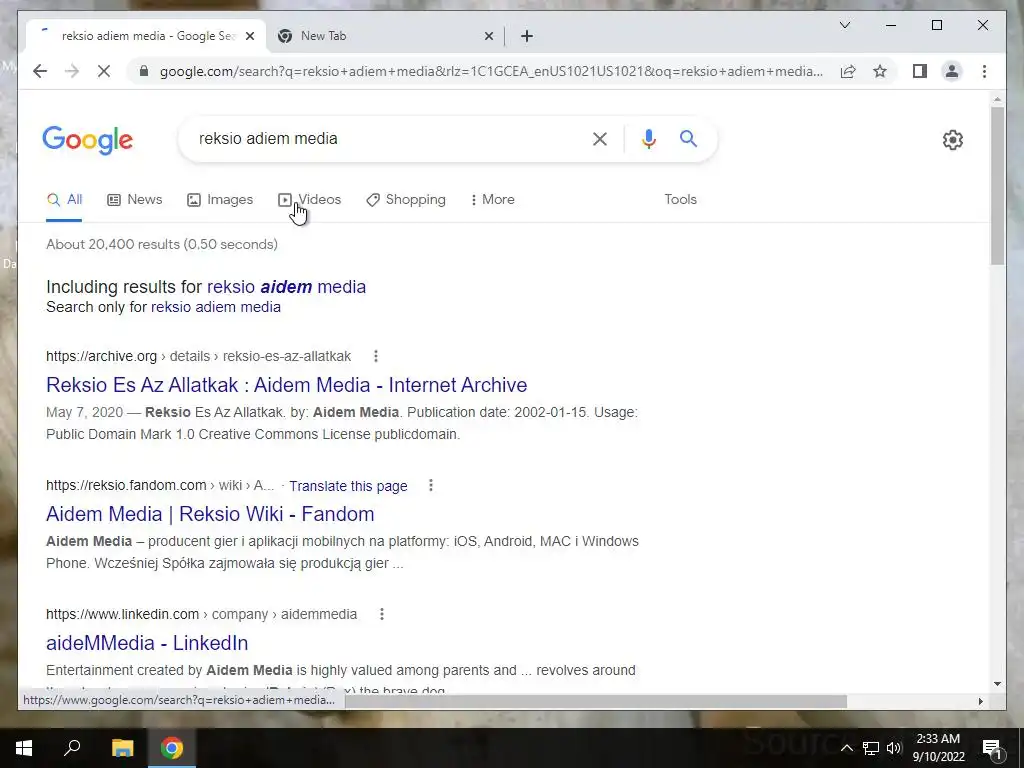Image resolution: width=1024 pixels, height=768 pixels.
Task: Show hidden tray icons
Action: click(x=846, y=748)
